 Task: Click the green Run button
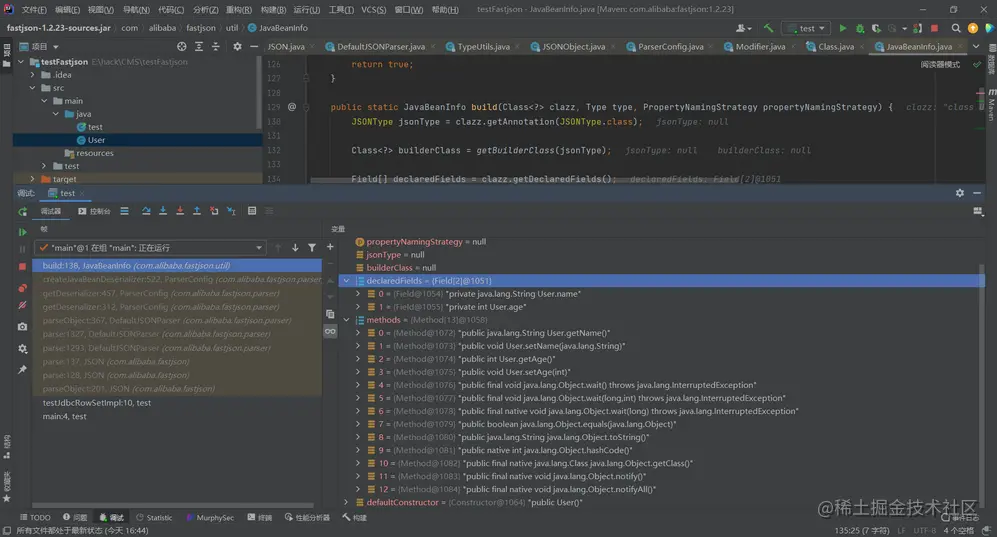[x=842, y=28]
